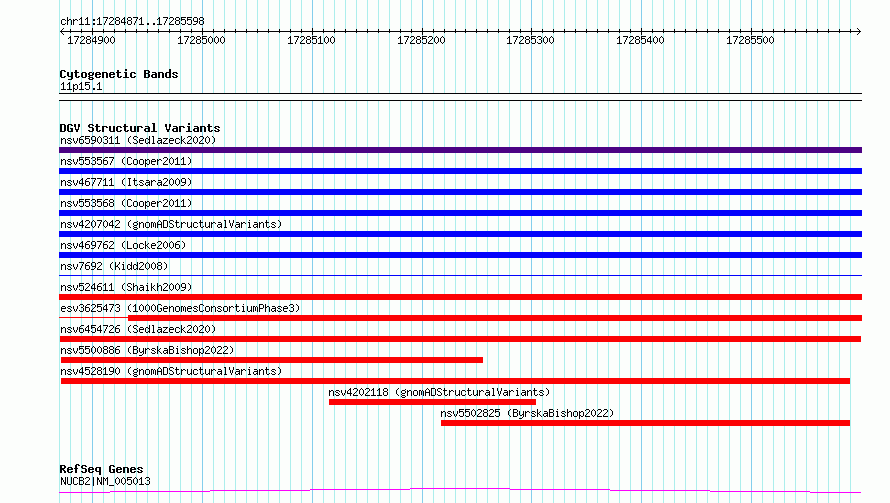Open nsv4207042 (gnomADStructuralVariants) label
Screen dimensions: 890x503
click(171, 224)
